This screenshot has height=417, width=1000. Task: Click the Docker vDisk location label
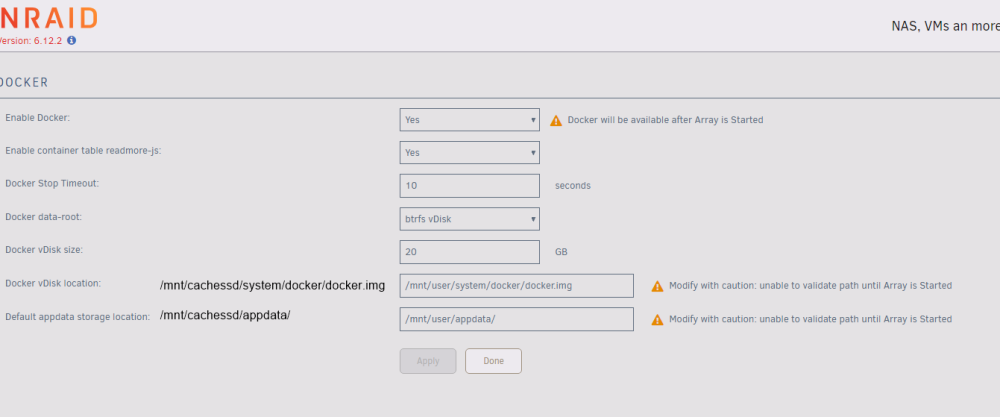pyautogui.click(x=53, y=283)
